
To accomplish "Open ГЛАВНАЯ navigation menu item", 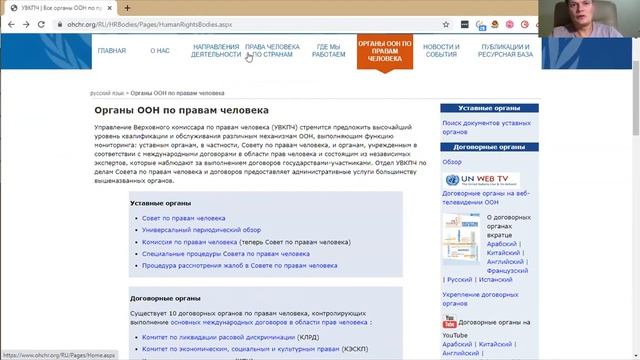I will (x=112, y=51).
